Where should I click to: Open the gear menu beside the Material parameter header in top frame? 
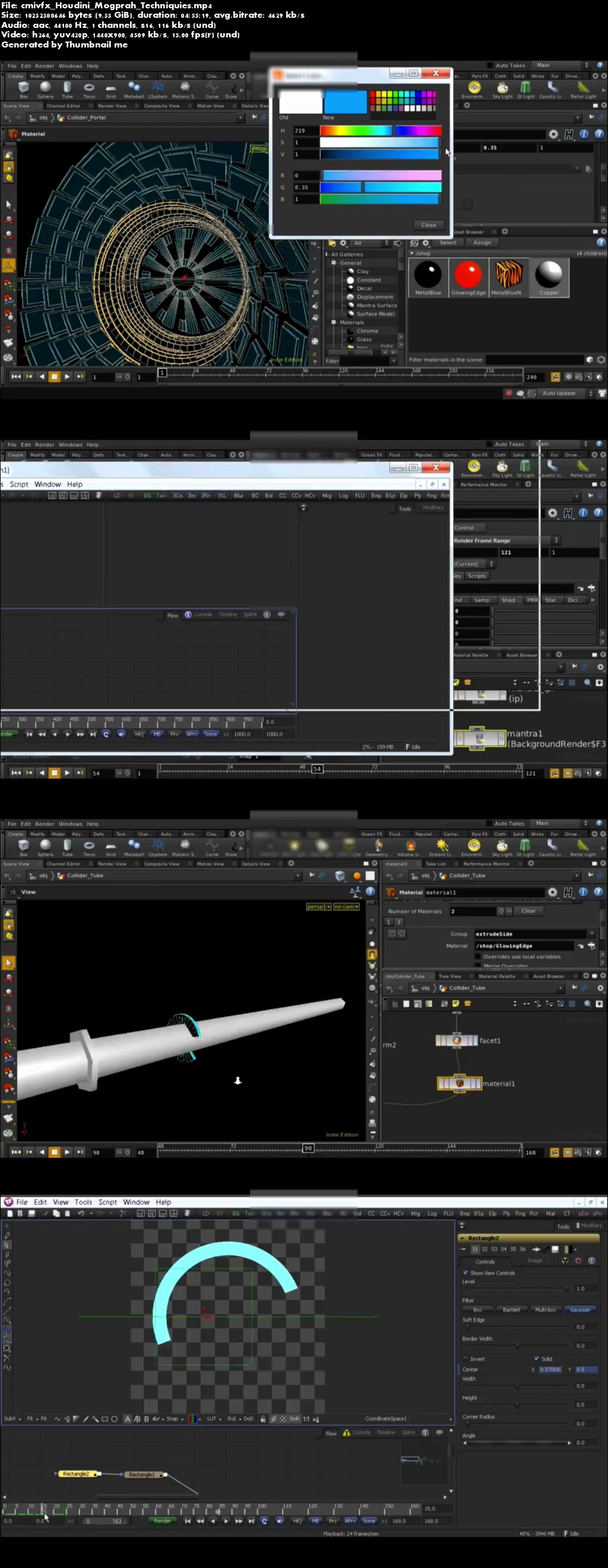point(553,134)
